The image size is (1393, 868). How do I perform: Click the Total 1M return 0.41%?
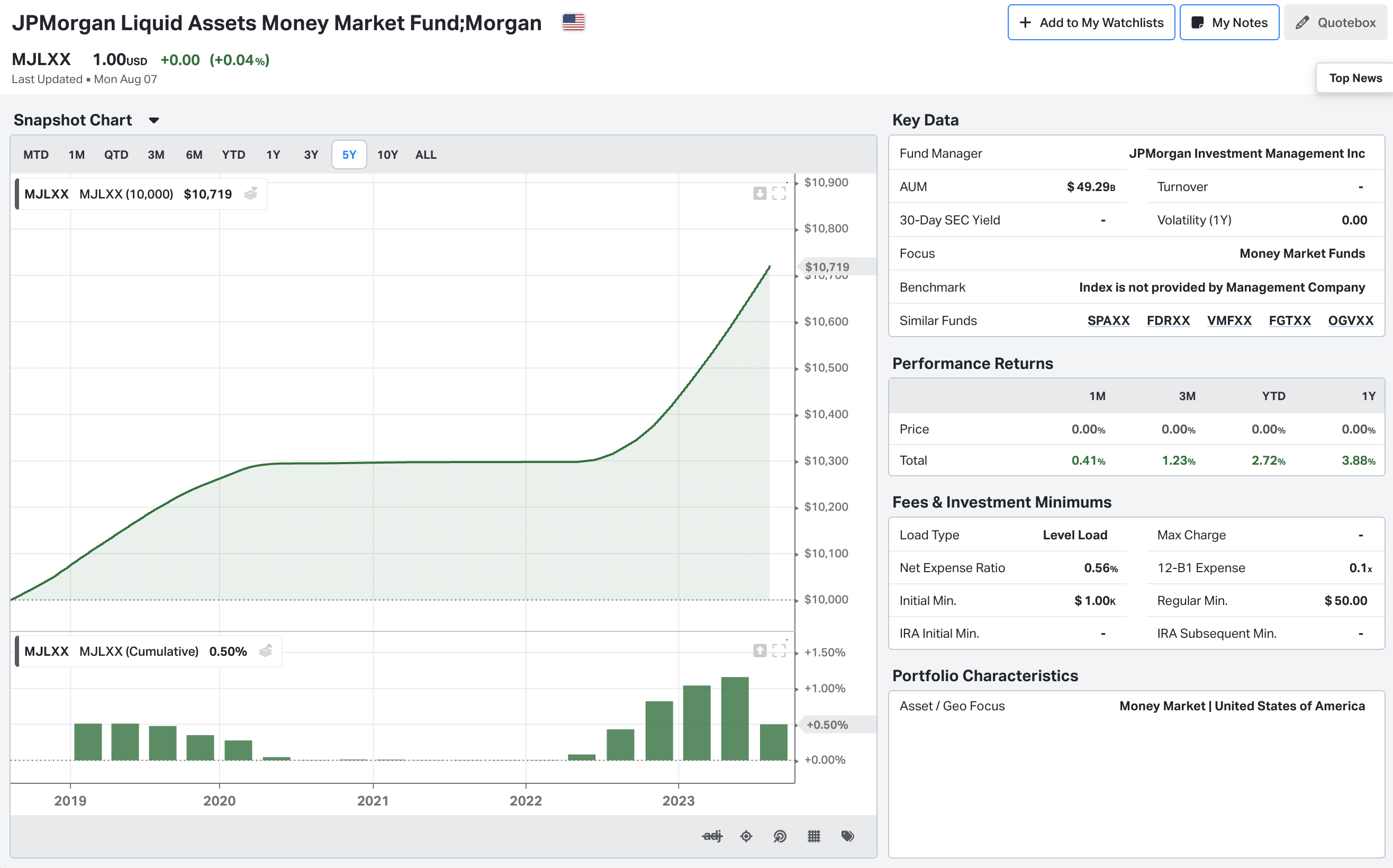coord(1088,460)
